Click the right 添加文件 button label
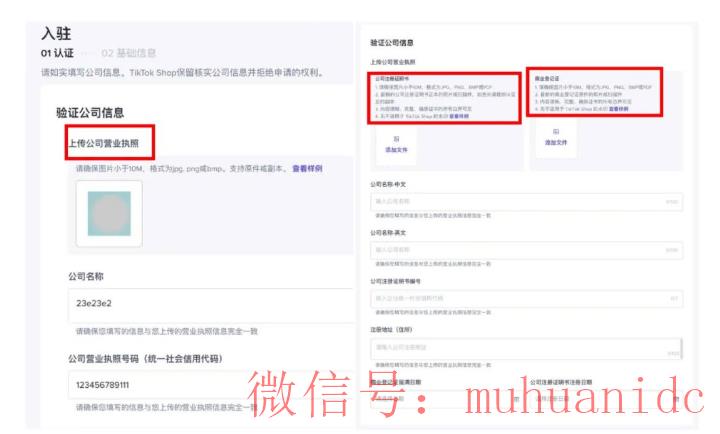 [x=555, y=143]
